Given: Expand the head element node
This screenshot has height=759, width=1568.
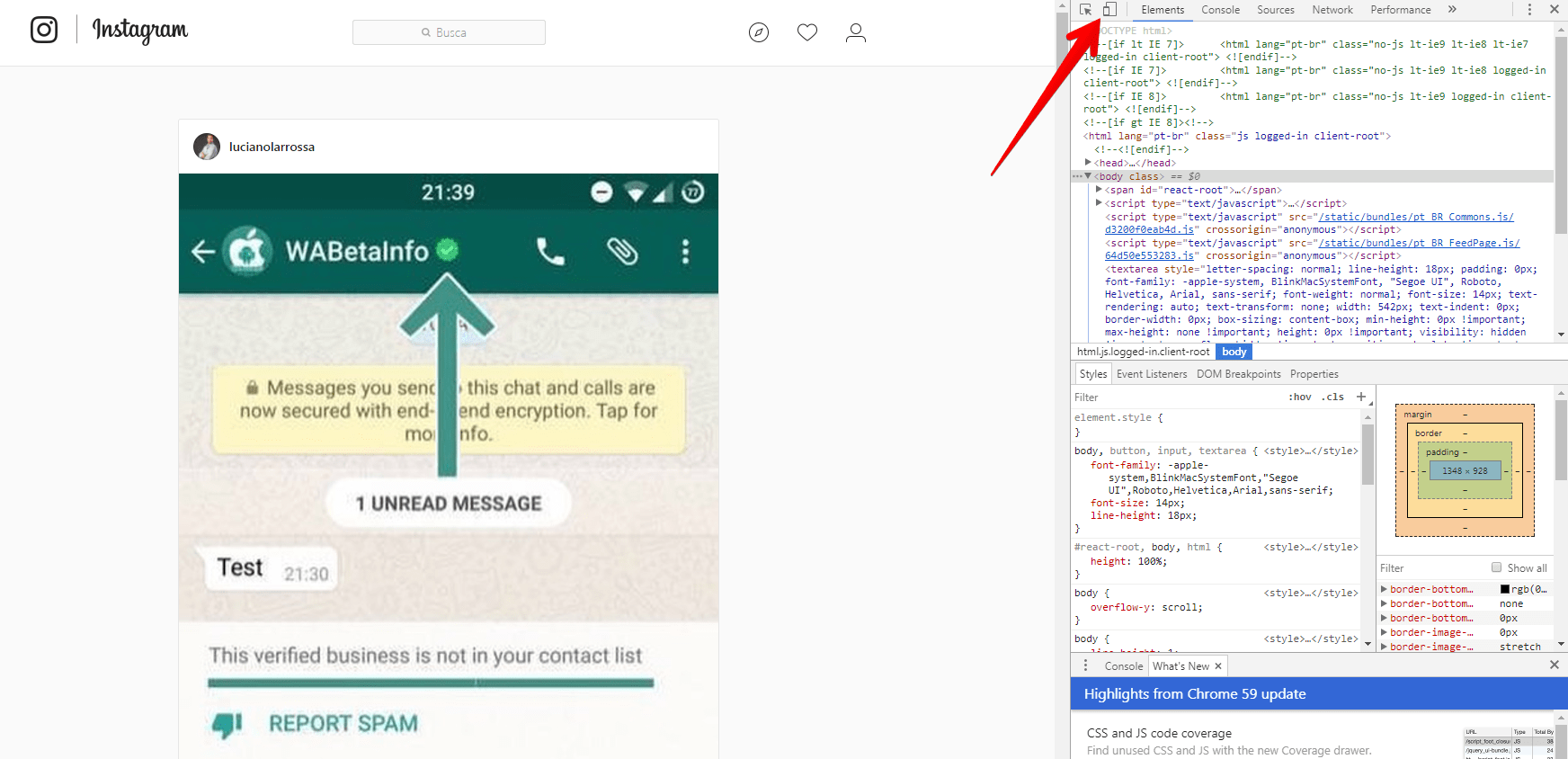Looking at the screenshot, I should 1088,163.
